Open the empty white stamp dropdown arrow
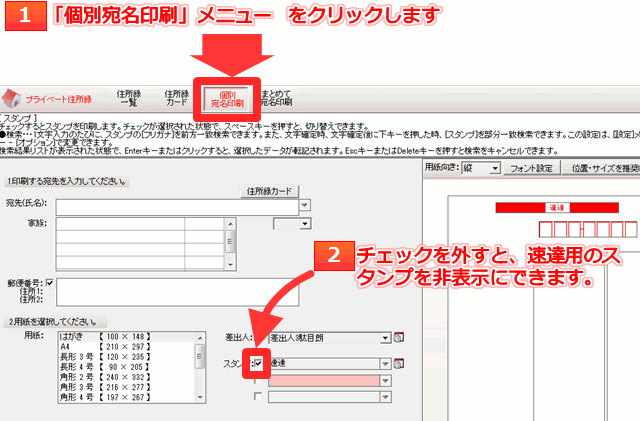 [385, 396]
